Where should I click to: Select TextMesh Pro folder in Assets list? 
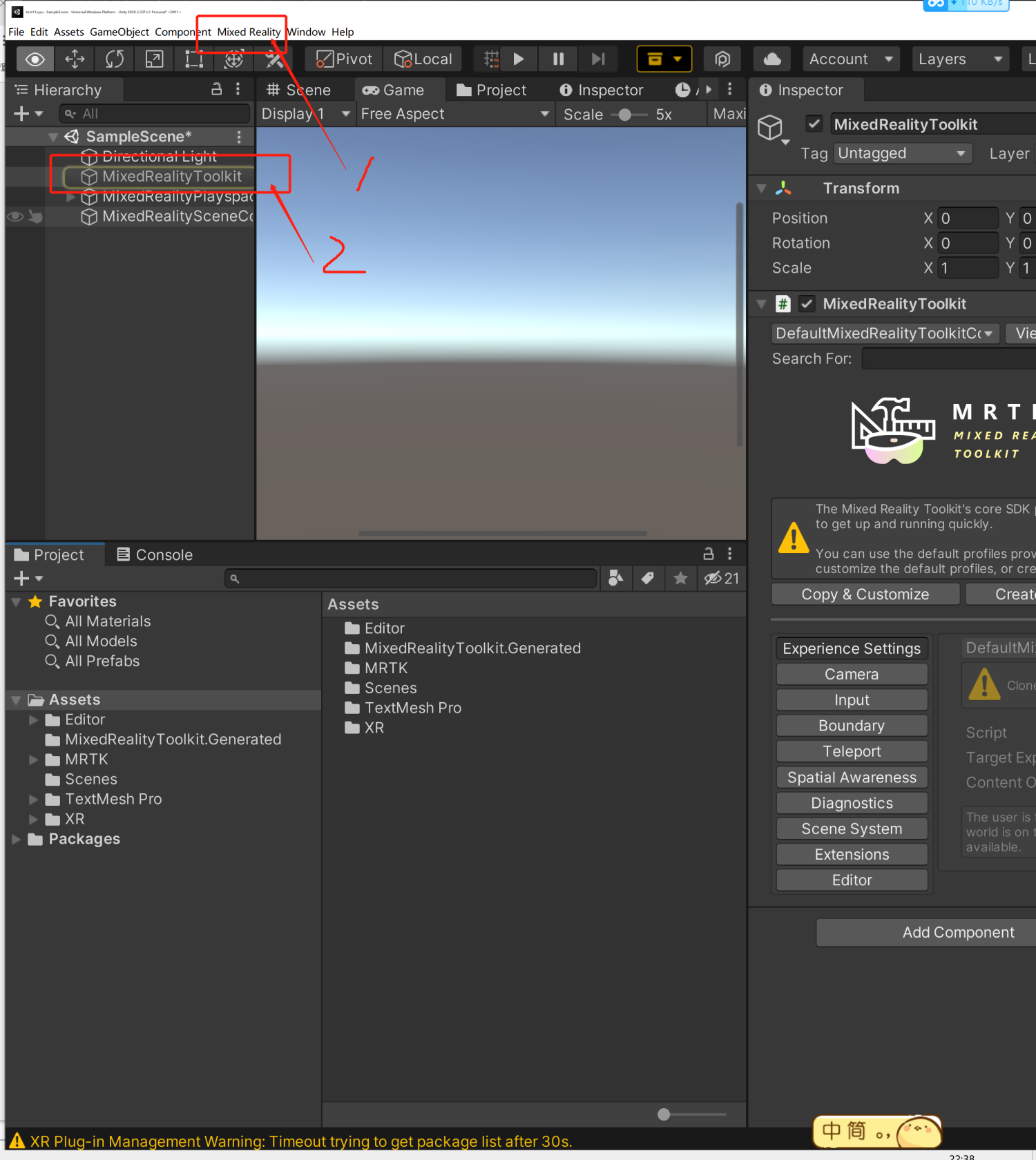(x=403, y=708)
